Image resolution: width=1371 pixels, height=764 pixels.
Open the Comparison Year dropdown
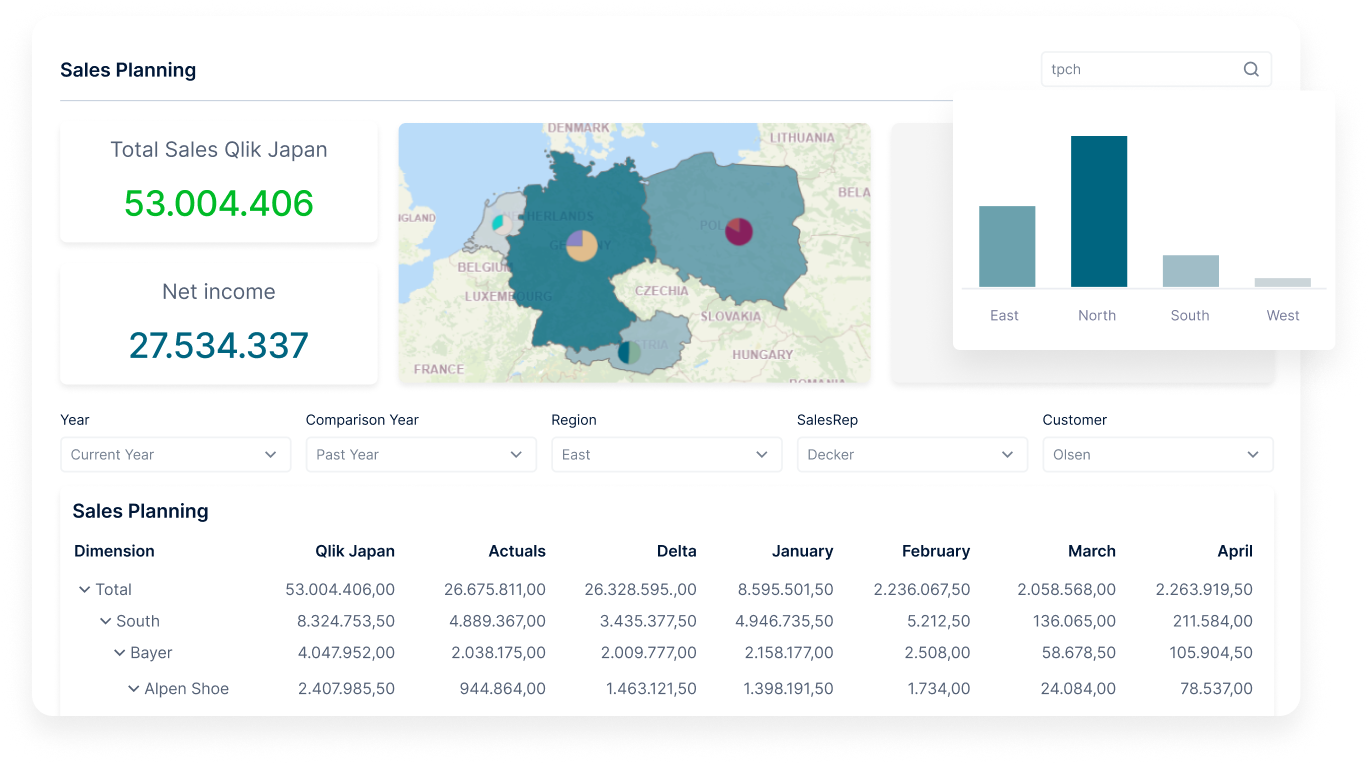[420, 454]
